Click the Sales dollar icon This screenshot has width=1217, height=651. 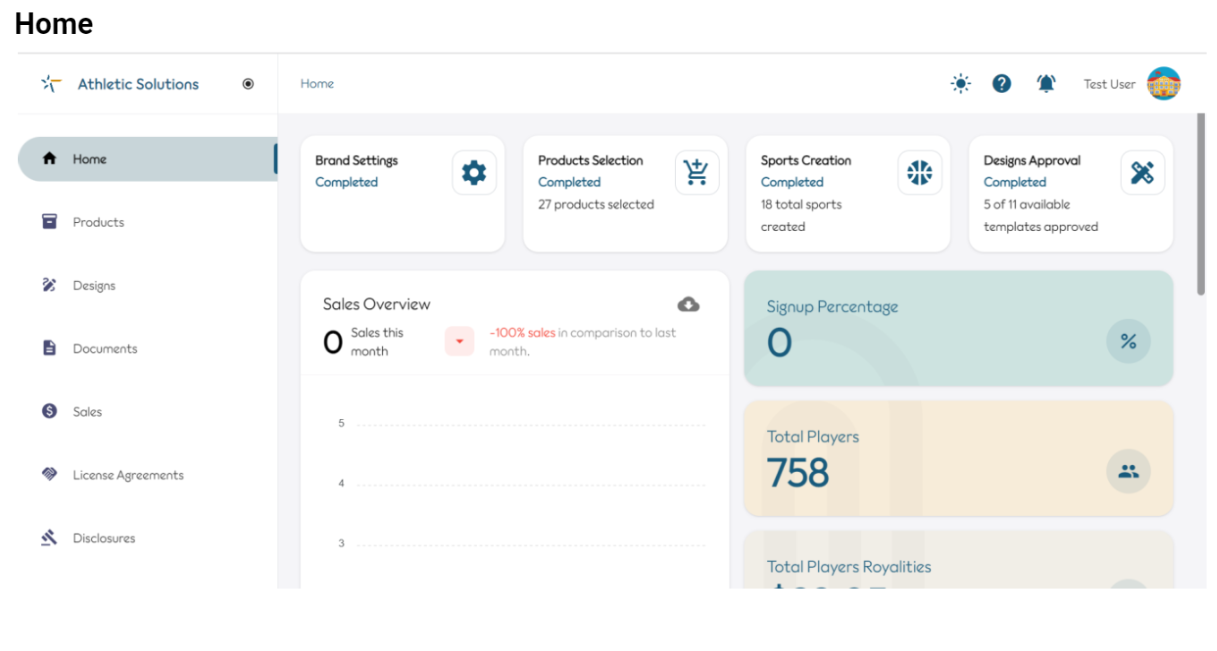tap(49, 411)
